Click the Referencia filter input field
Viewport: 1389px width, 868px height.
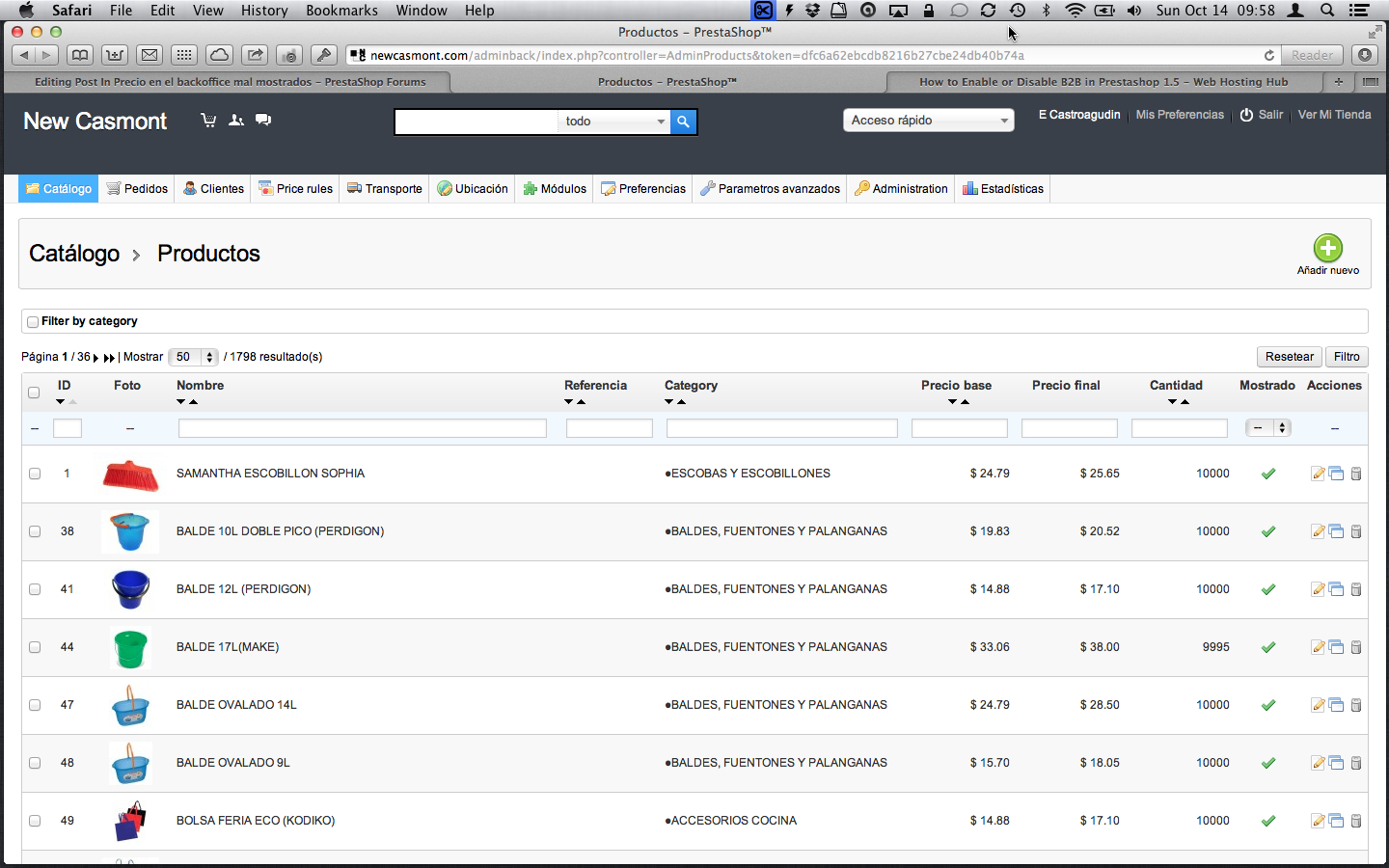click(x=610, y=428)
